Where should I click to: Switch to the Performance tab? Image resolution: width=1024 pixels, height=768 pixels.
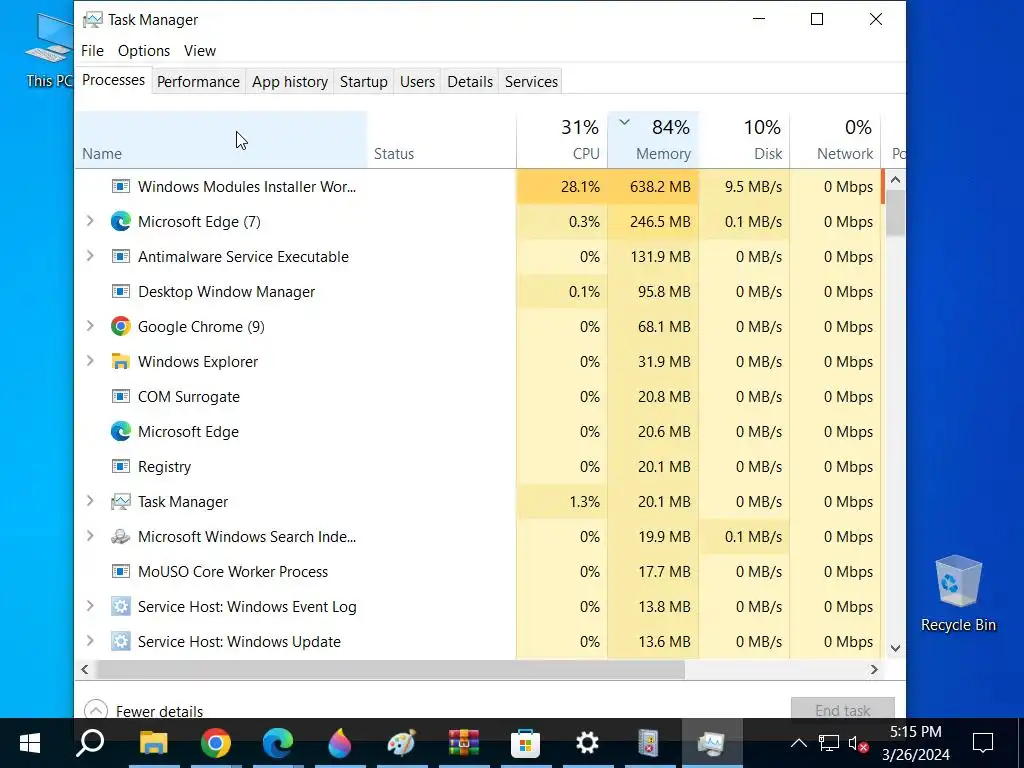[x=198, y=82]
